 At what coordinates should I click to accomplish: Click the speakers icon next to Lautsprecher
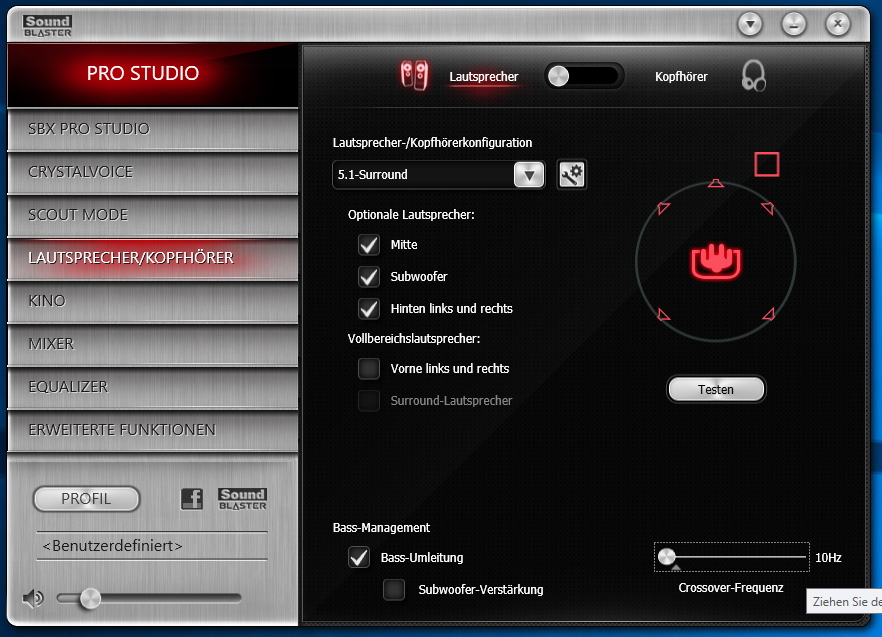coord(414,76)
